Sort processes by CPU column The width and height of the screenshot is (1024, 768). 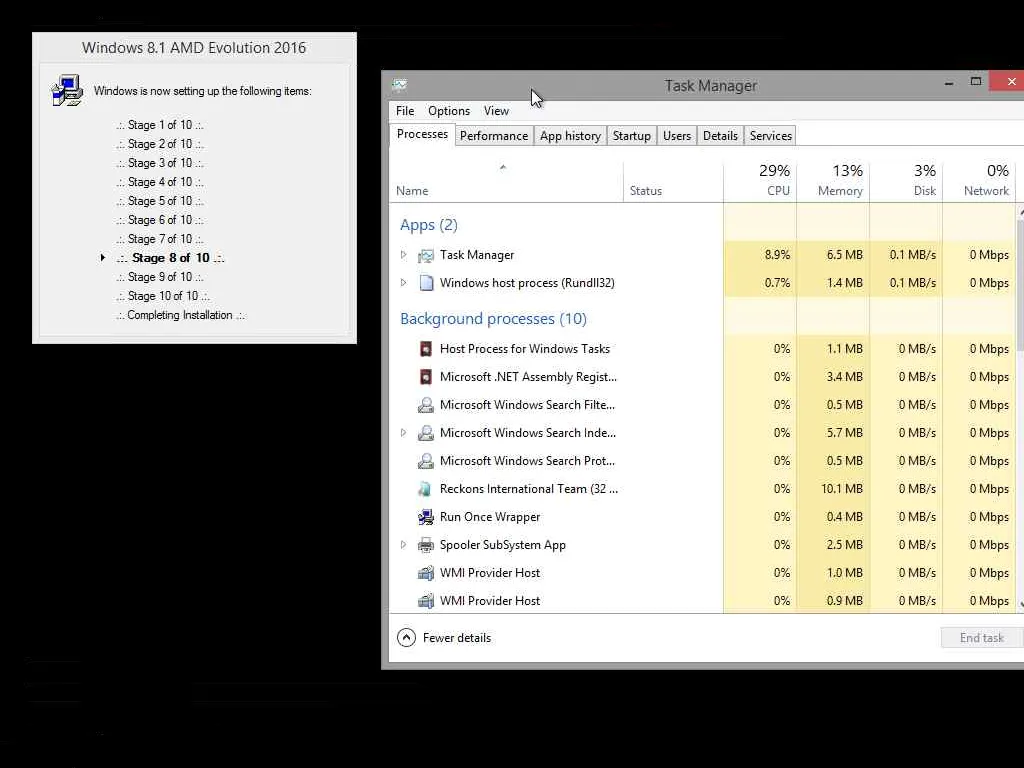760,181
